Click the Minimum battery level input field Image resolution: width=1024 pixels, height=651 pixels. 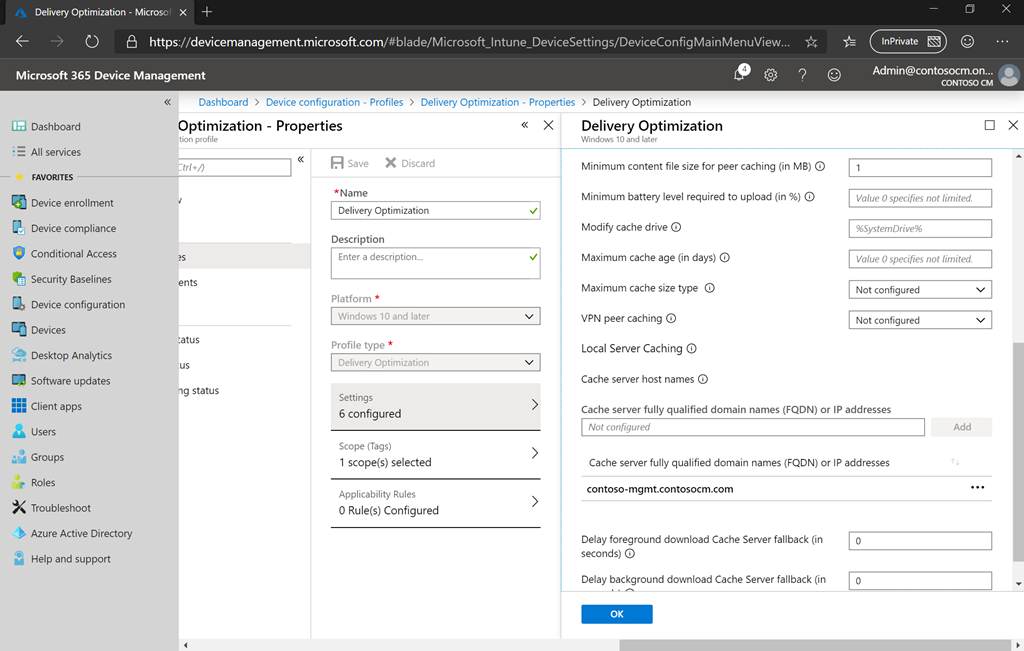[x=920, y=198]
